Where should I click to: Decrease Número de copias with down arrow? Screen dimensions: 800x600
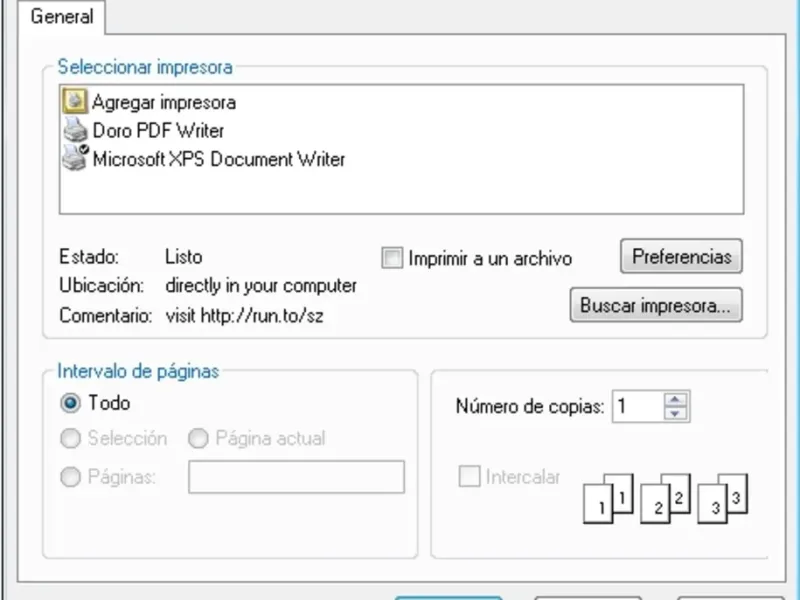[676, 414]
